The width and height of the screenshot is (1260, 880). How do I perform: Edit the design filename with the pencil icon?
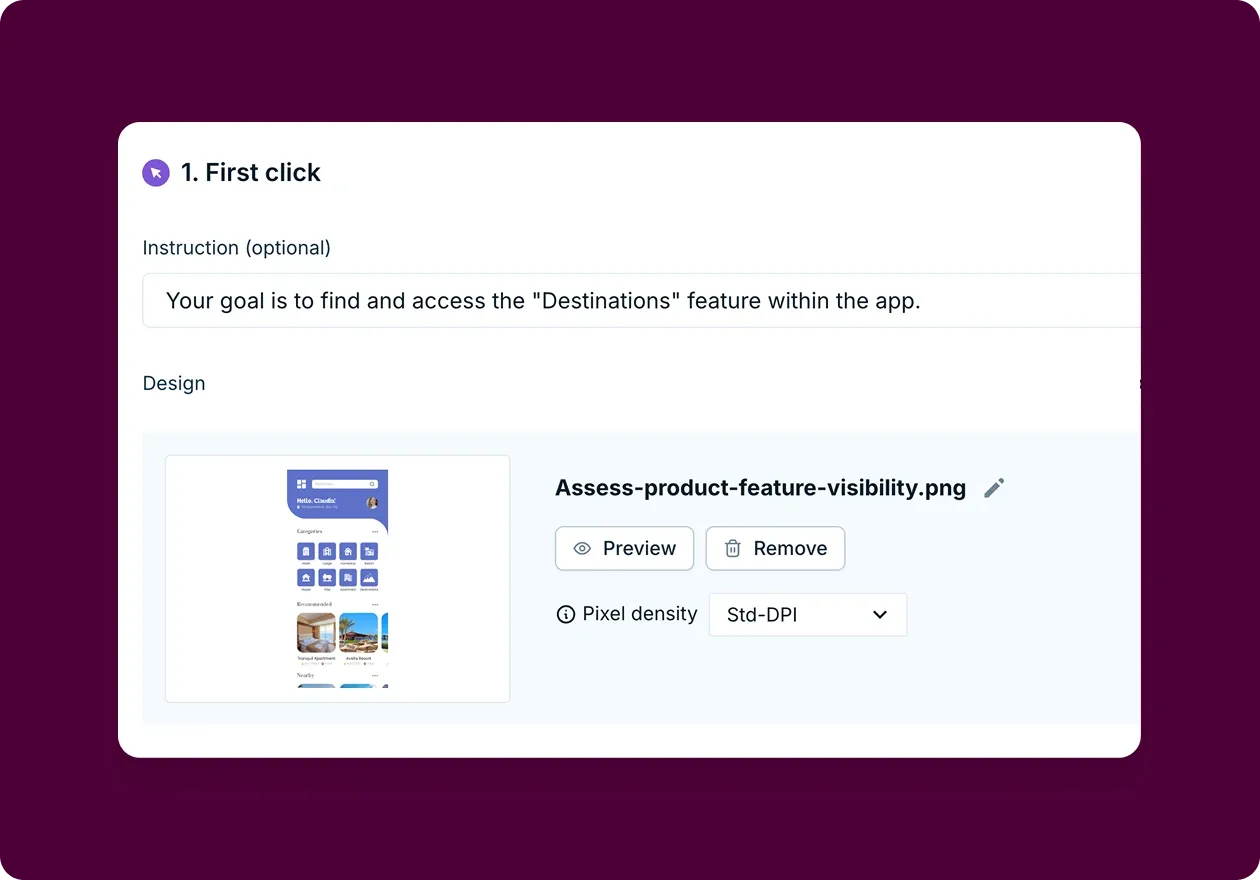(x=994, y=487)
